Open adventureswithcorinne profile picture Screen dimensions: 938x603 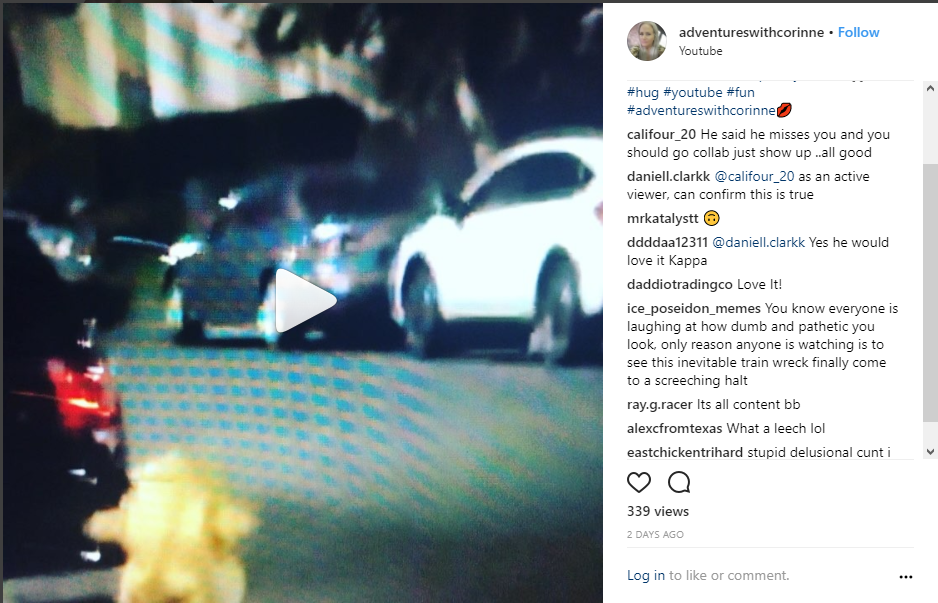[647, 41]
